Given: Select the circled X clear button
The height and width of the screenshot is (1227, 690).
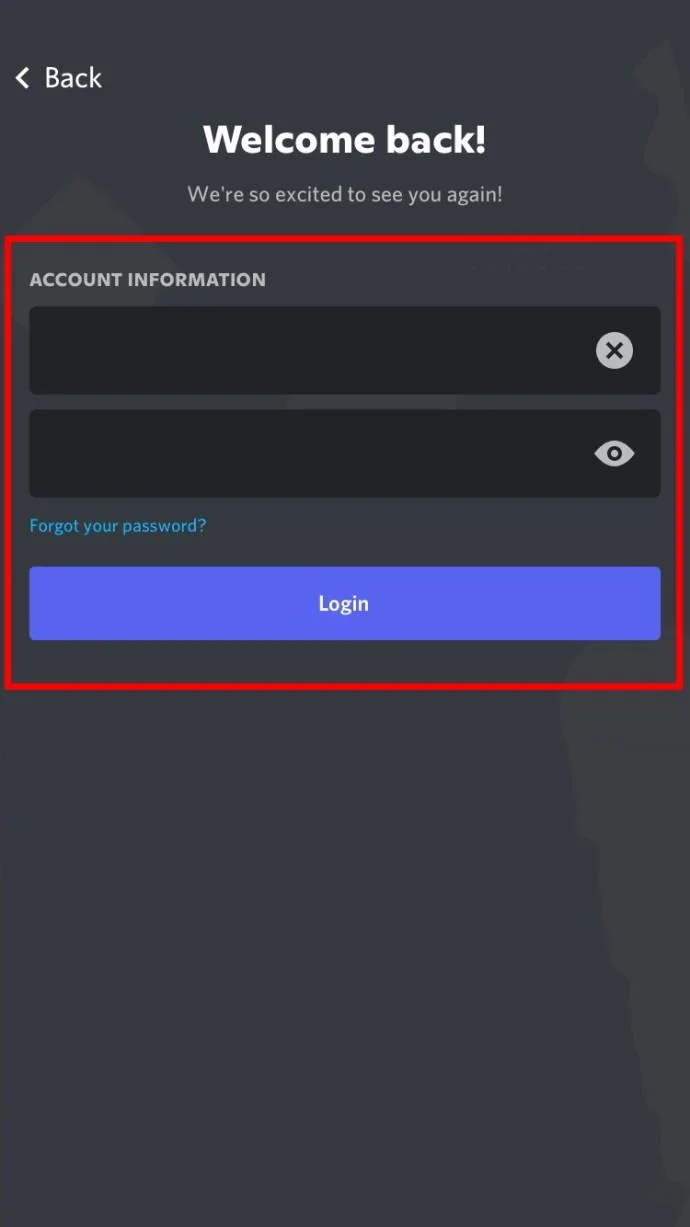Looking at the screenshot, I should coord(614,350).
